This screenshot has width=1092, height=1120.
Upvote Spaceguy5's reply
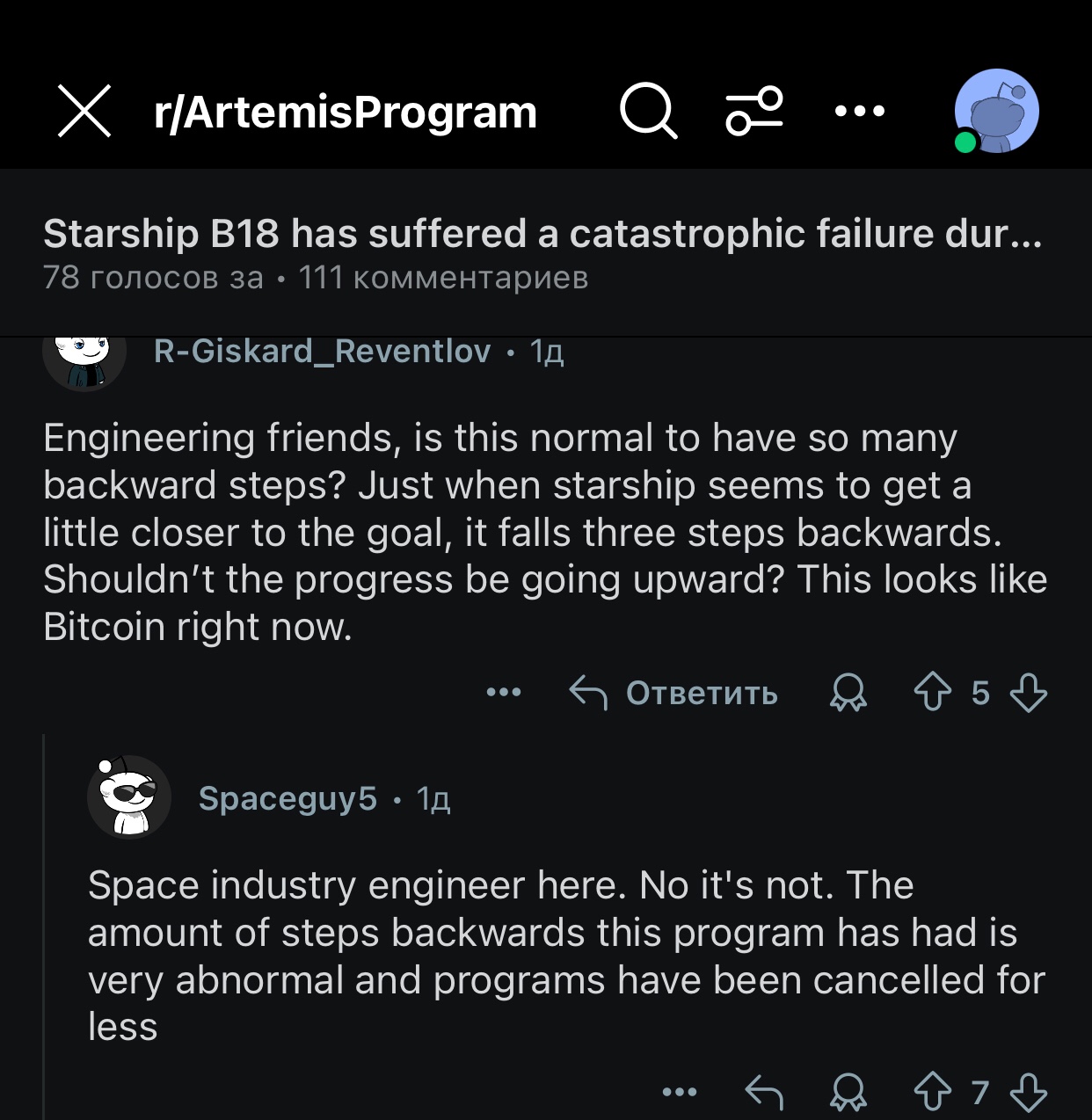[932, 1093]
